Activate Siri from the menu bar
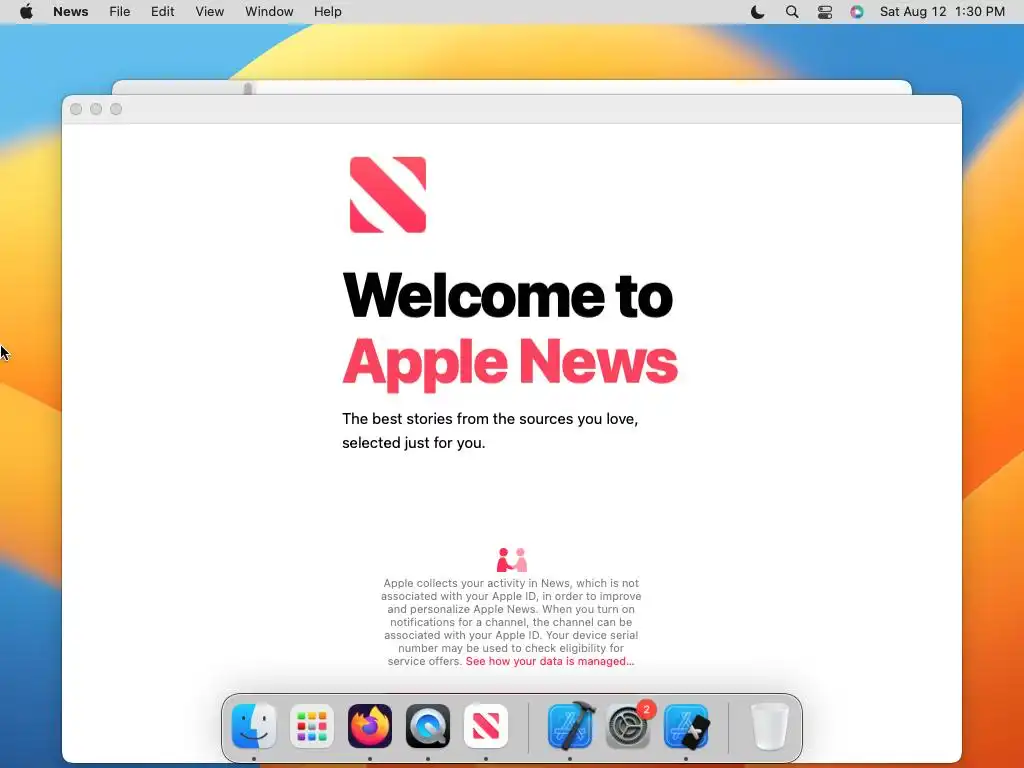 click(857, 12)
